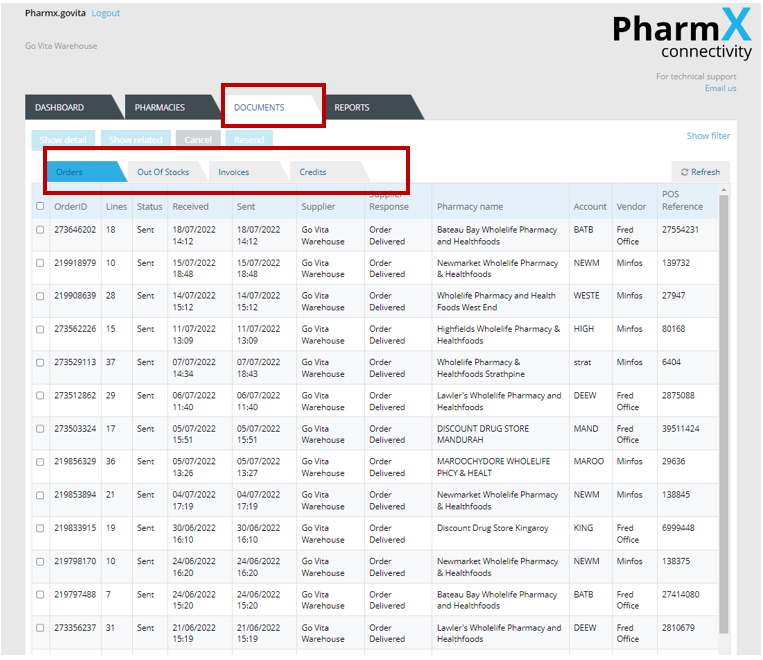Open the Credits sub-tab
Screen dimensions: 763x660
click(x=313, y=172)
